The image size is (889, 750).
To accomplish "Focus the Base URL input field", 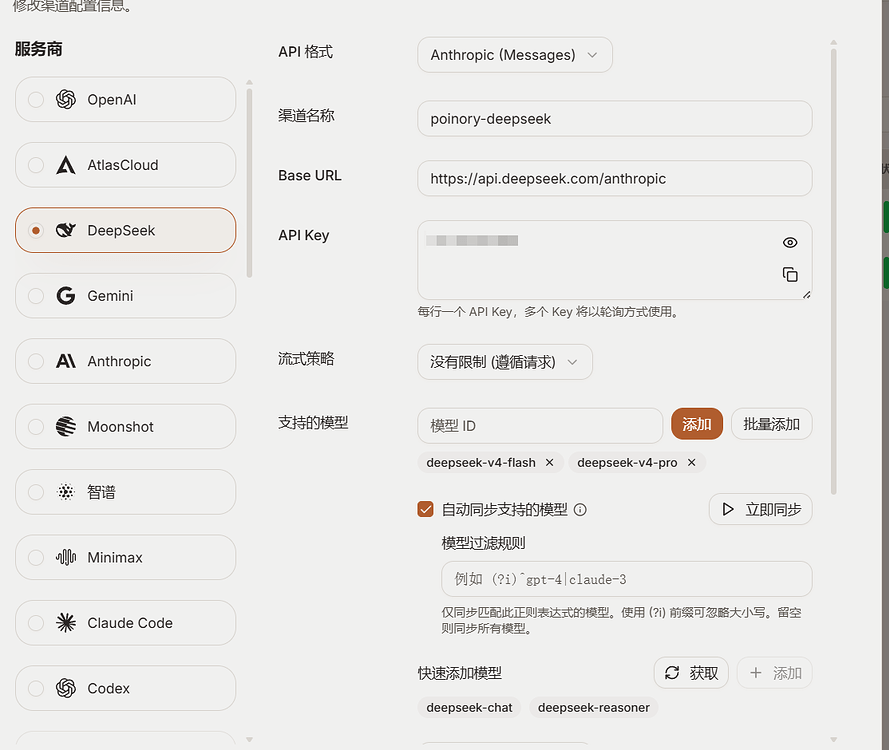I will (615, 179).
